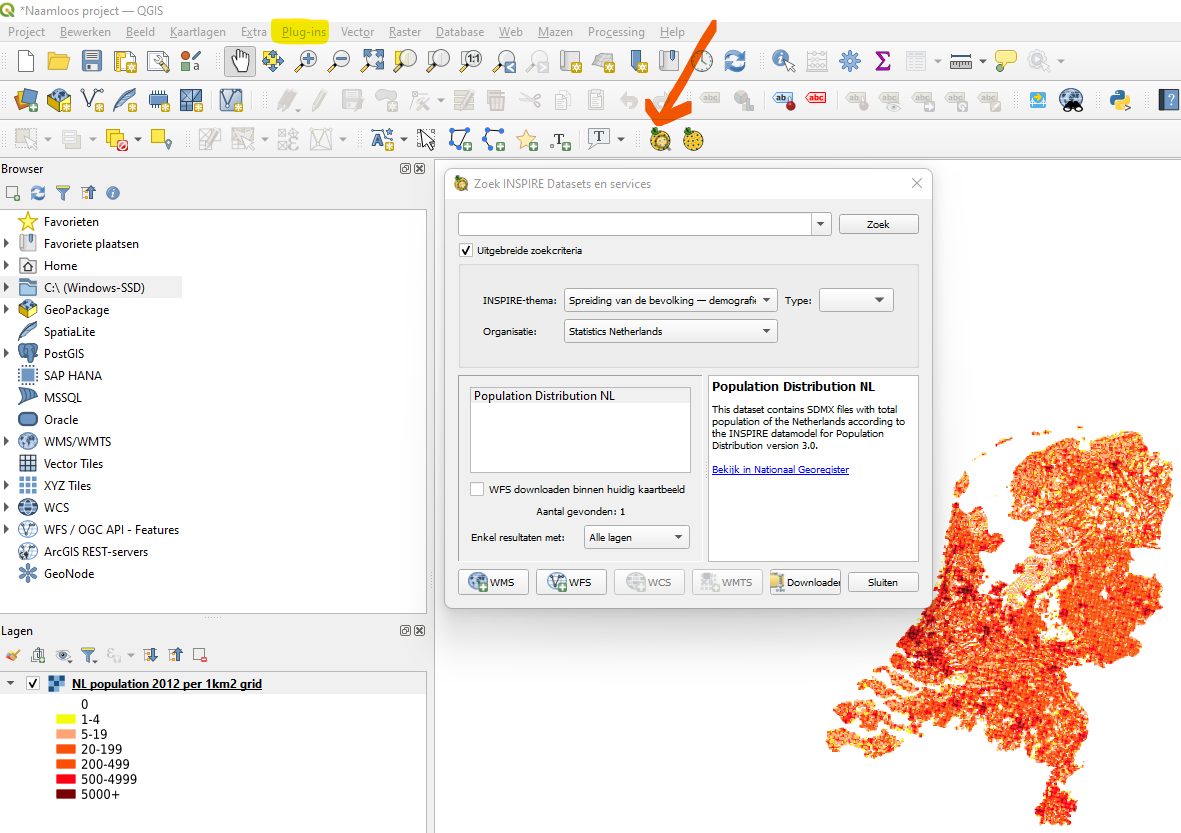Viewport: 1181px width, 833px height.
Task: Open the Plug-ins menu
Action: click(x=304, y=32)
